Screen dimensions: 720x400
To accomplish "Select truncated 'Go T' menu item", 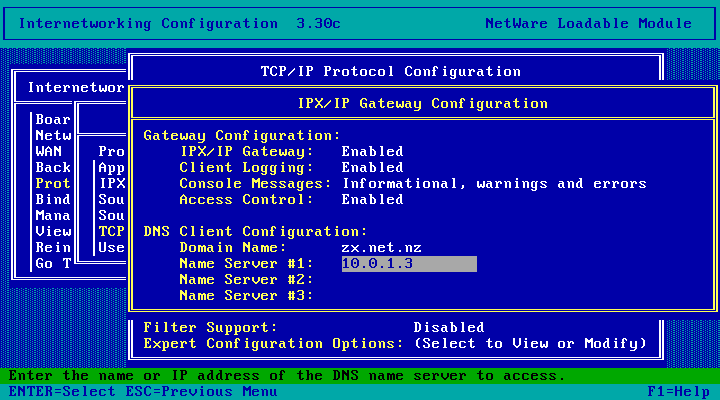I will pyautogui.click(x=53, y=264).
